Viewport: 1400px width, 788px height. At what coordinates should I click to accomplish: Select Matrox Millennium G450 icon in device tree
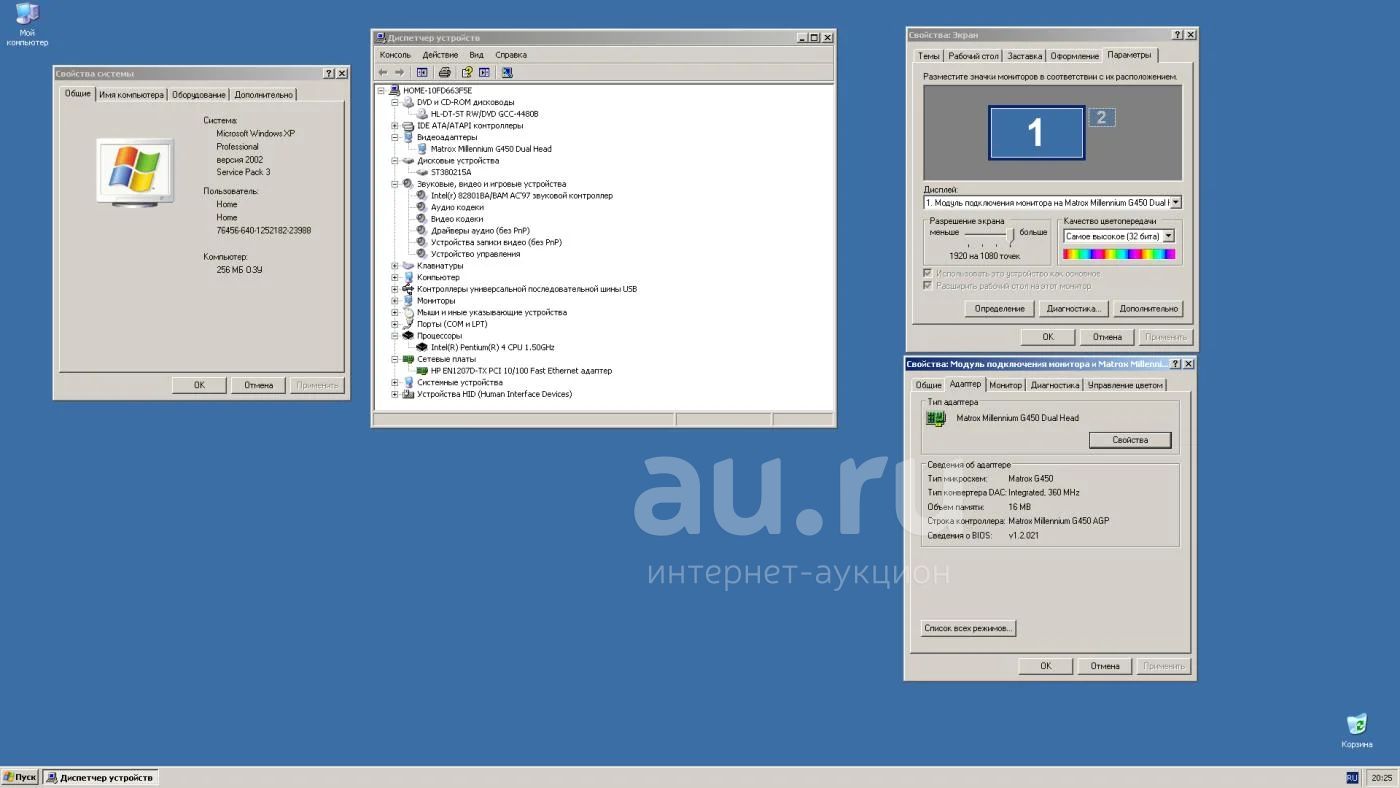(422, 149)
